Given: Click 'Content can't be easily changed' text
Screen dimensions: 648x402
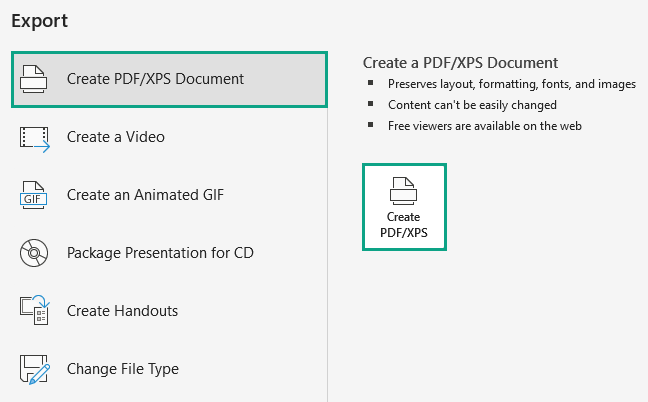Looking at the screenshot, I should coord(472,105).
